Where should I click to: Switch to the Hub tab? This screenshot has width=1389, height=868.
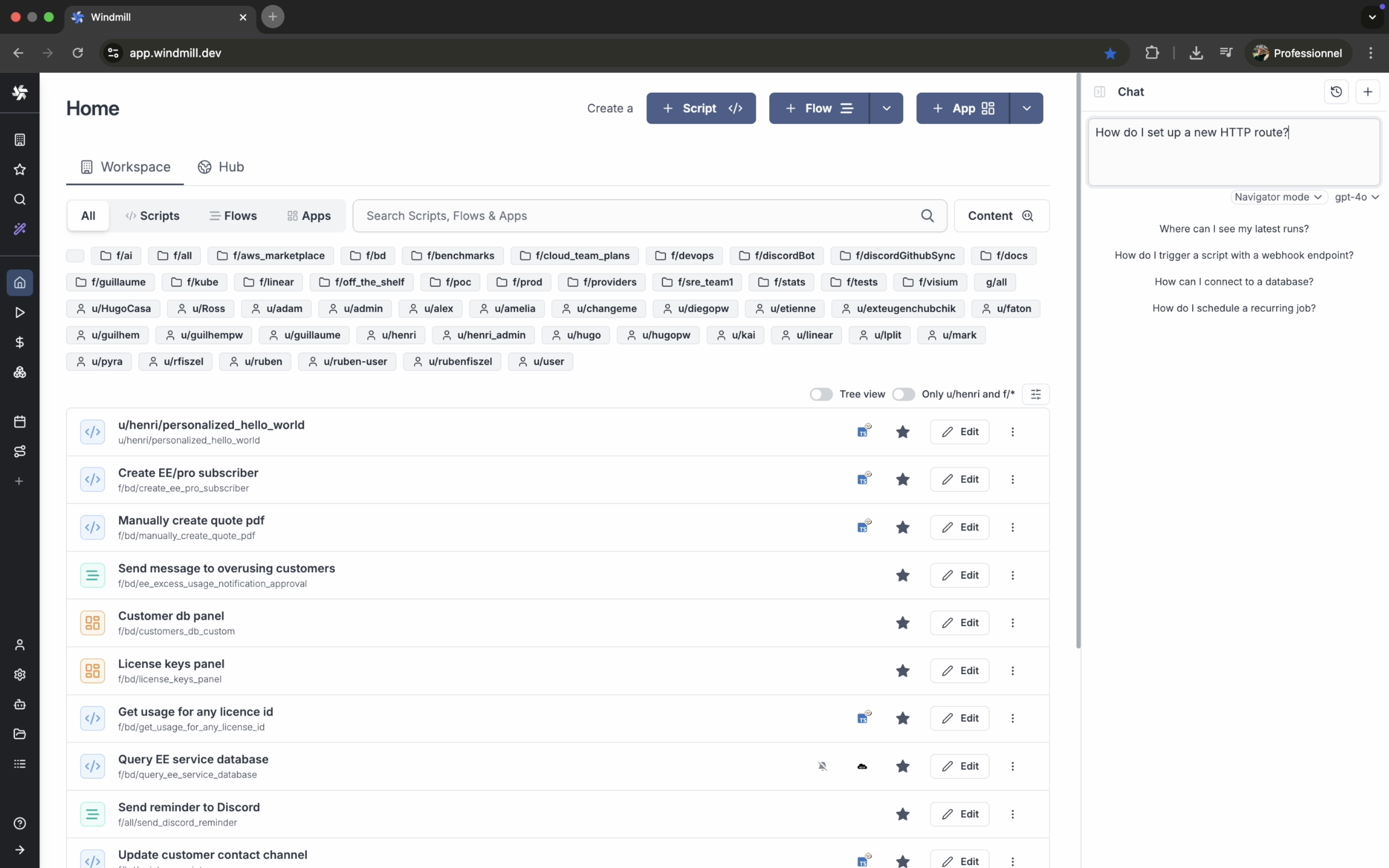(221, 167)
